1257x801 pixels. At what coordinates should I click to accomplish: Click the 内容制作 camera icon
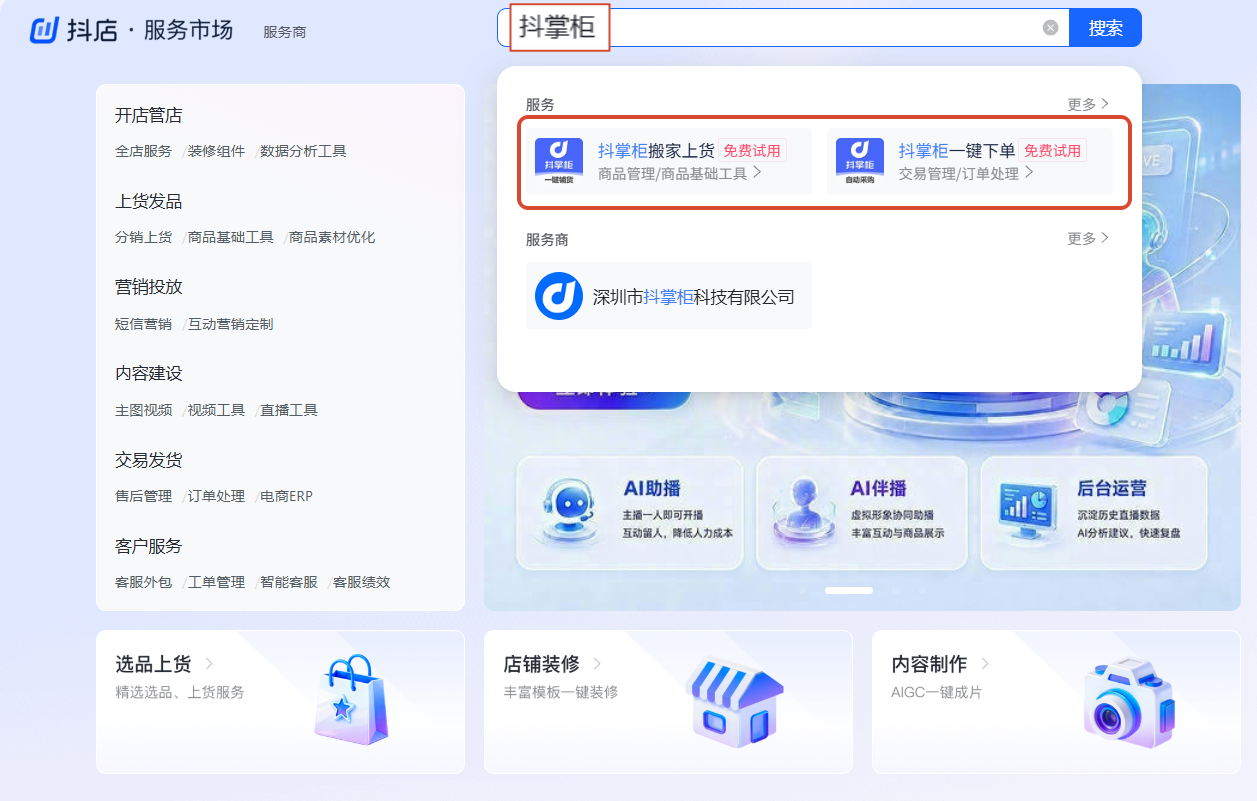point(1129,703)
